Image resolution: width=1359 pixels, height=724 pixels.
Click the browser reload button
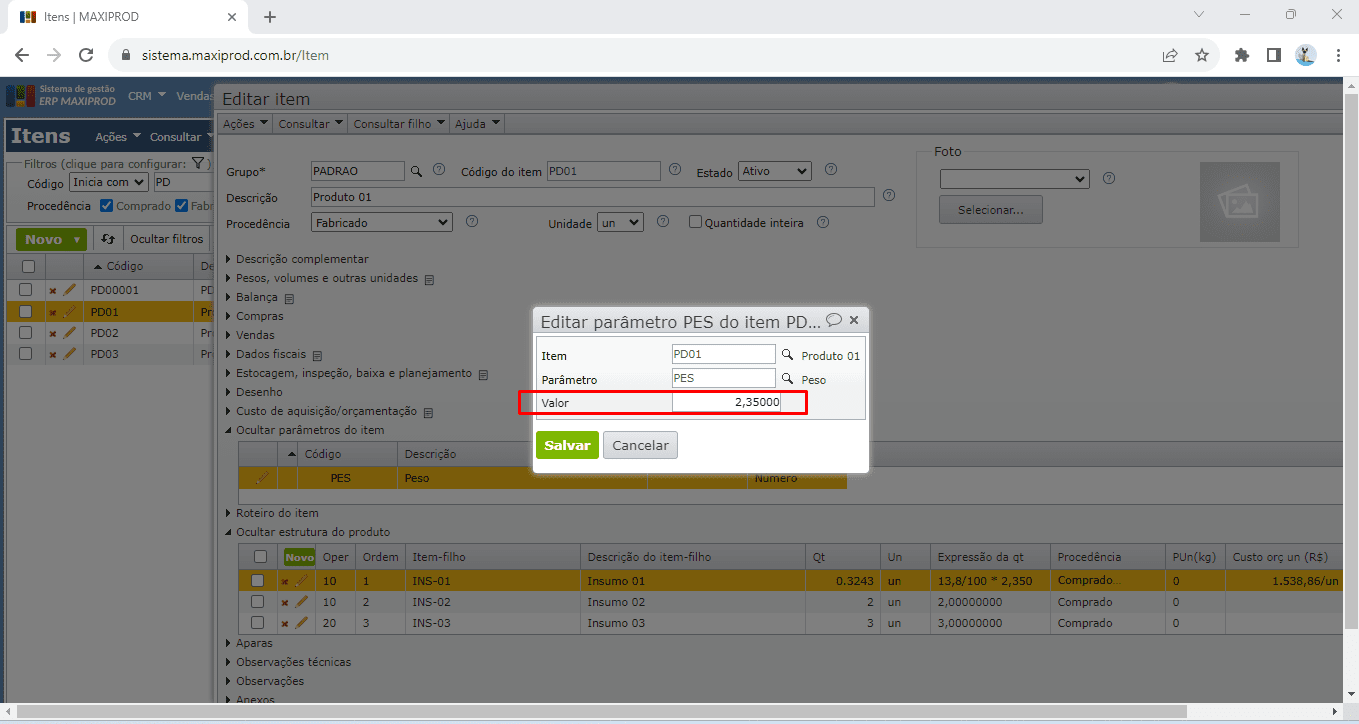[x=86, y=55]
